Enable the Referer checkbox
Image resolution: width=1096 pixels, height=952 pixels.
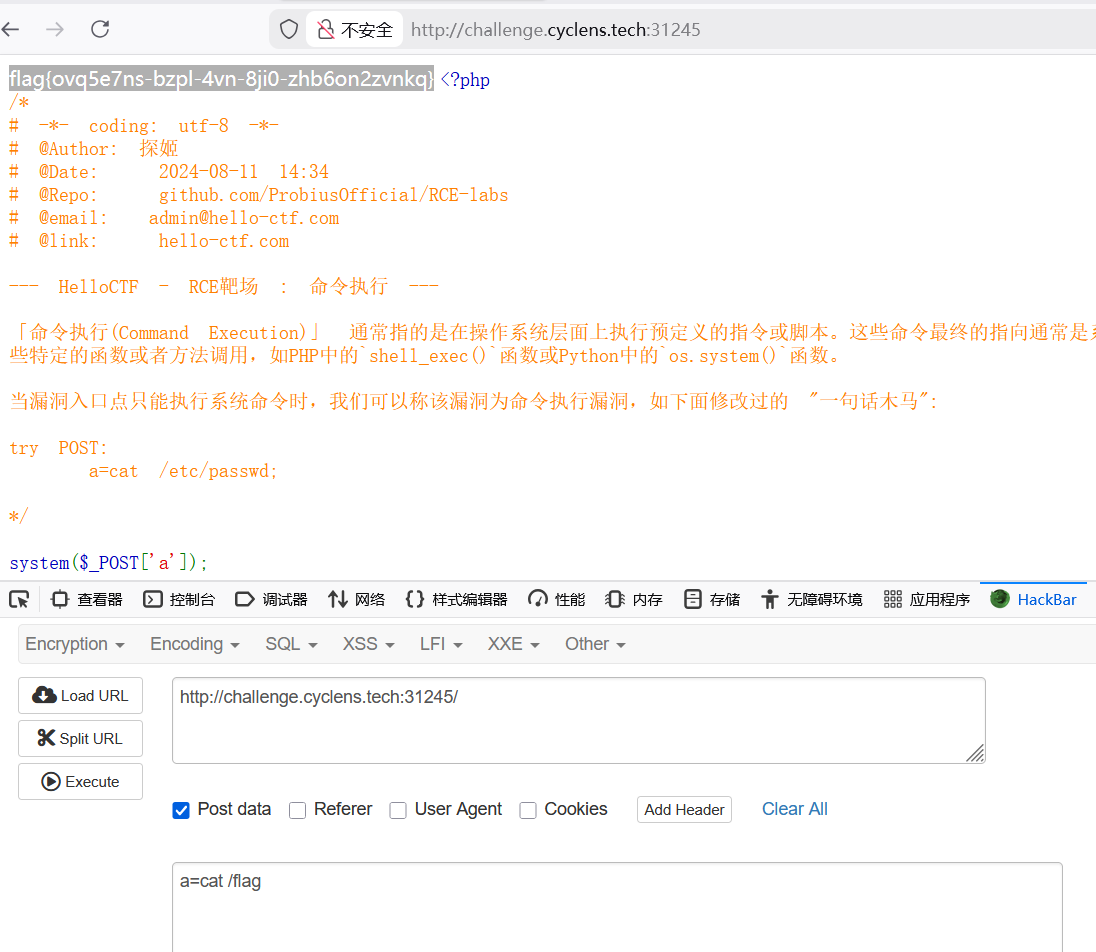[x=298, y=810]
